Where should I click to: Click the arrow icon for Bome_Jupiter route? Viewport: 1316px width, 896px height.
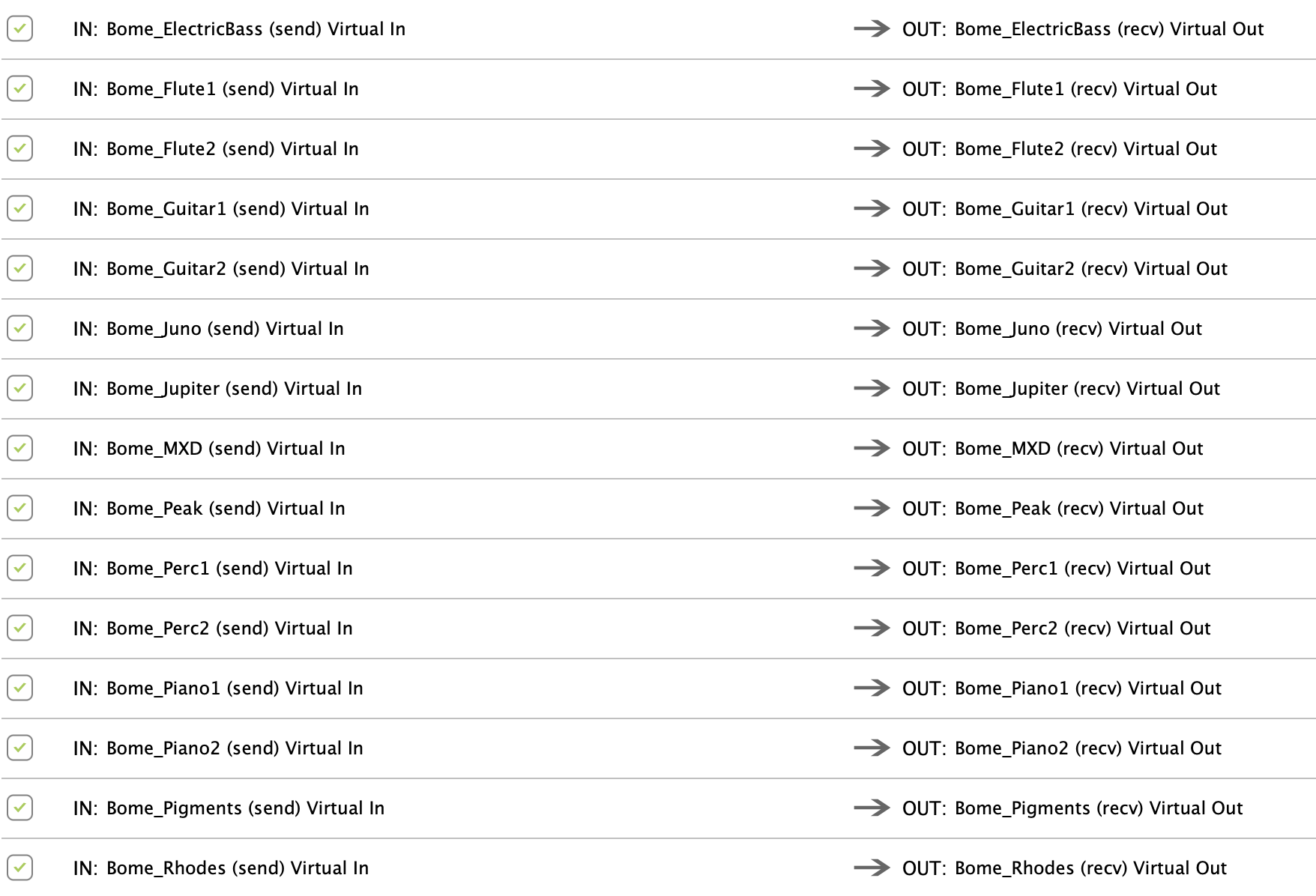coord(872,388)
